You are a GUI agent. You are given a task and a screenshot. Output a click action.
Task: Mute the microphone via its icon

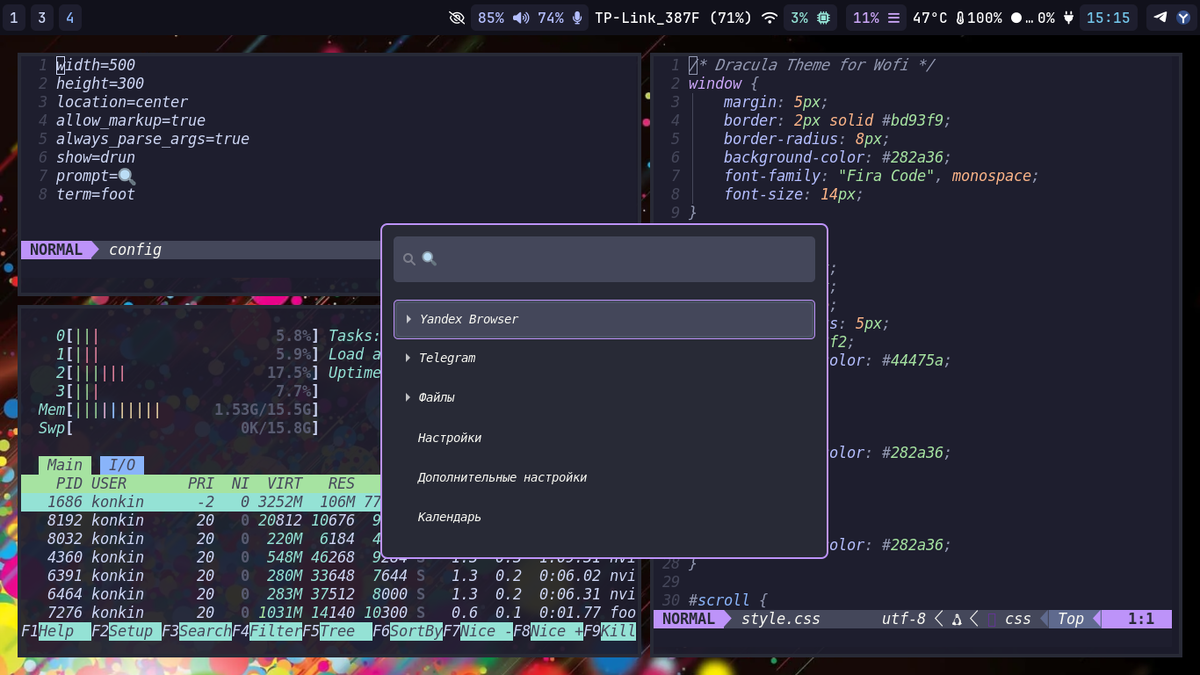pyautogui.click(x=577, y=18)
